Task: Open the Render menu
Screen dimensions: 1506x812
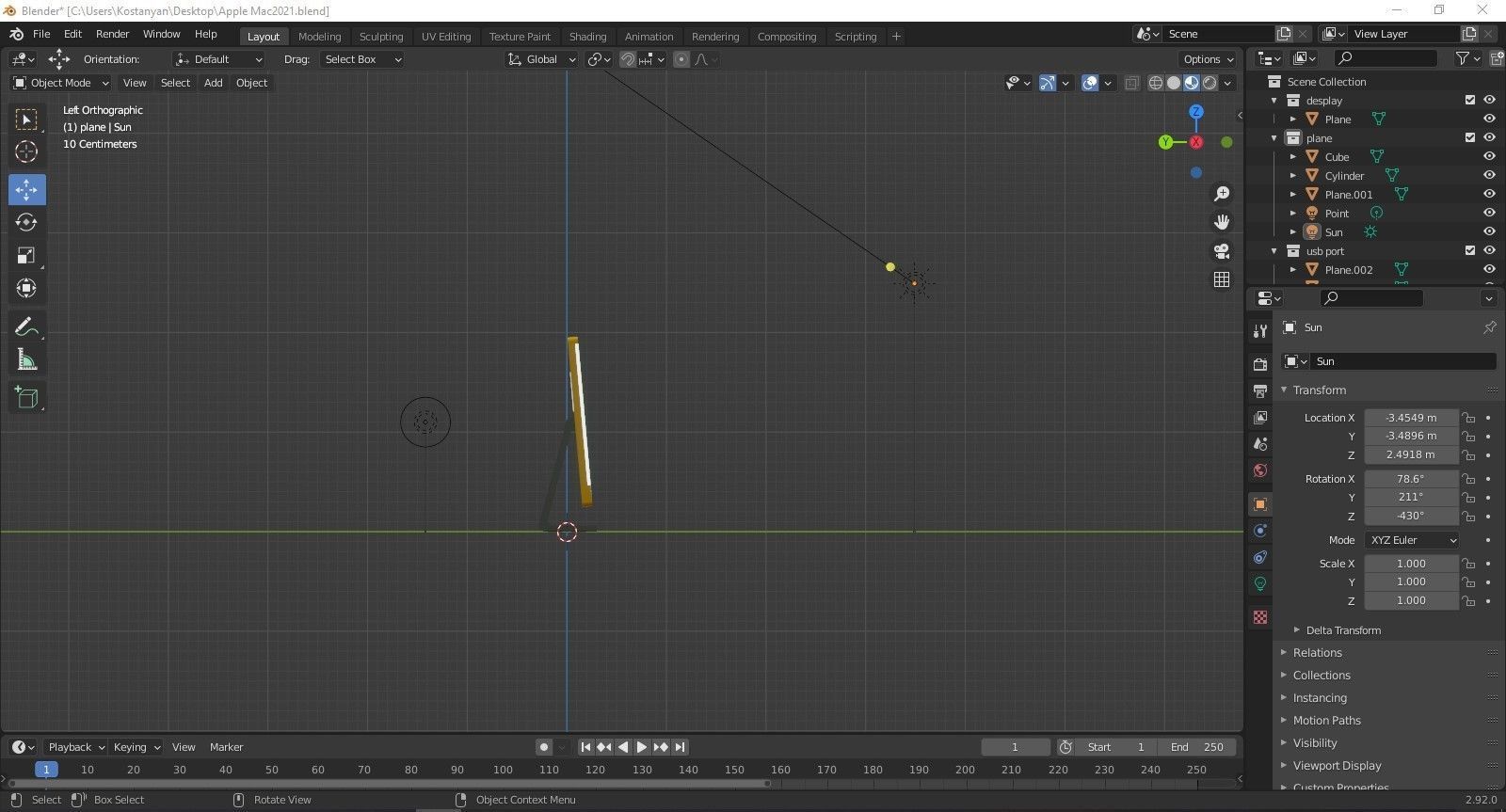Action: tap(112, 34)
